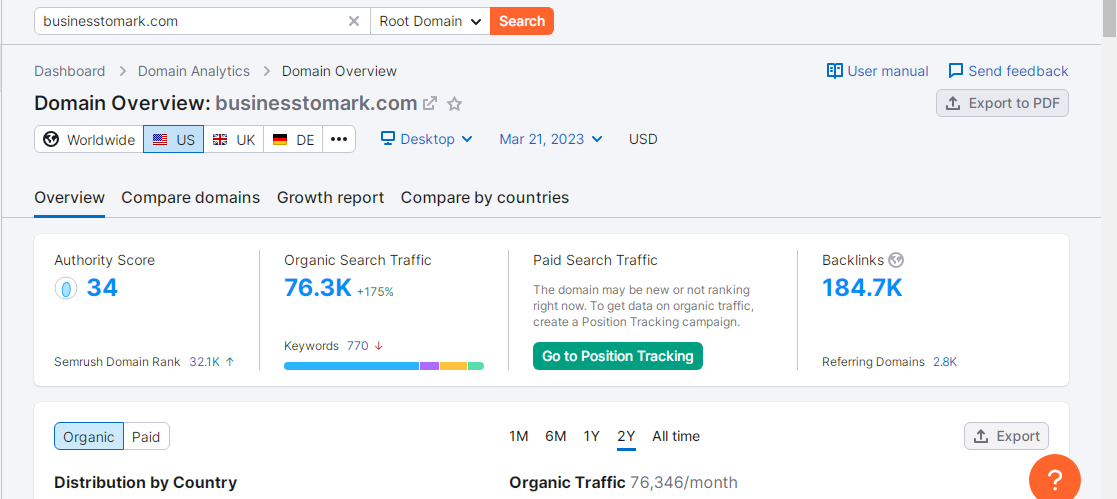
Task: Open the Growth report tab
Action: point(331,197)
